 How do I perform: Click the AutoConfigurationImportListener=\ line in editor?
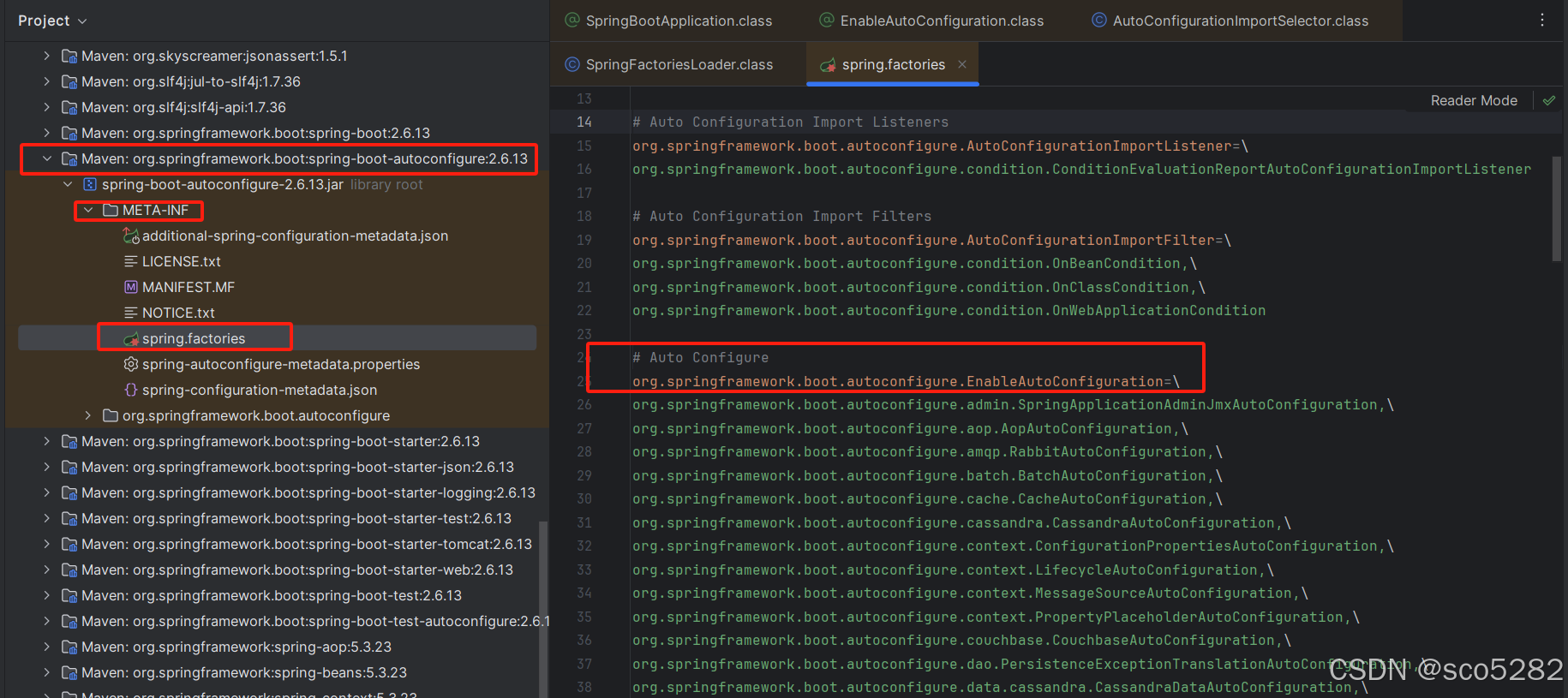(940, 146)
